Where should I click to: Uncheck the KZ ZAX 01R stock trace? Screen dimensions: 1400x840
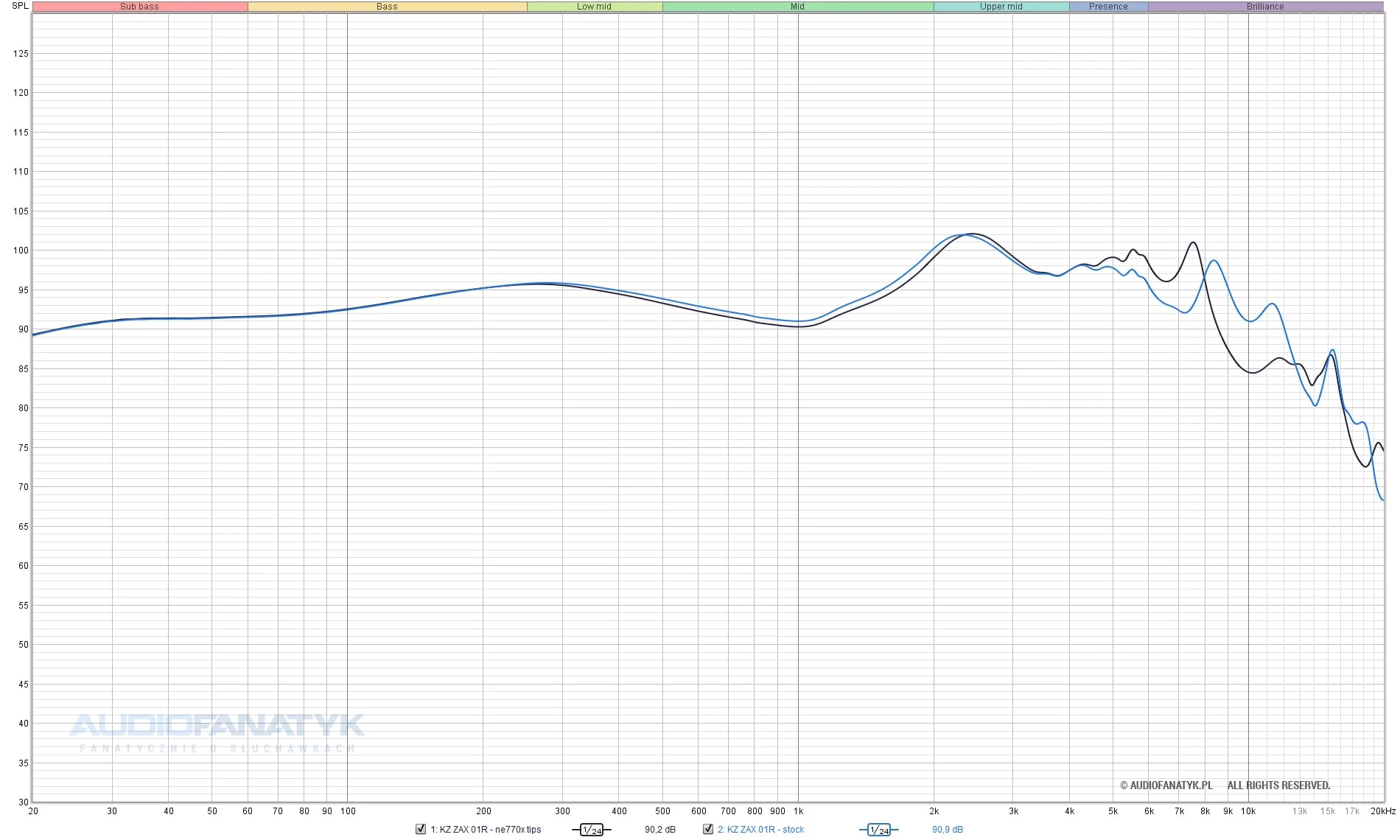tap(708, 829)
